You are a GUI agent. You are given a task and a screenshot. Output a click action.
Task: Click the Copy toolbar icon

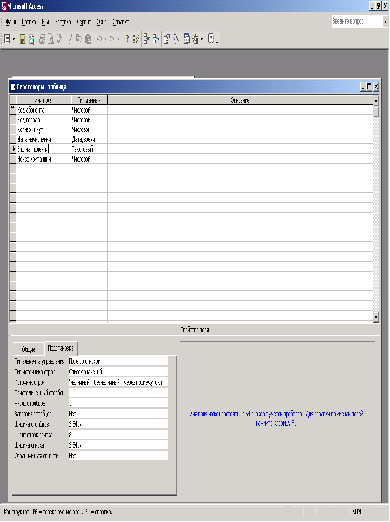pos(79,39)
